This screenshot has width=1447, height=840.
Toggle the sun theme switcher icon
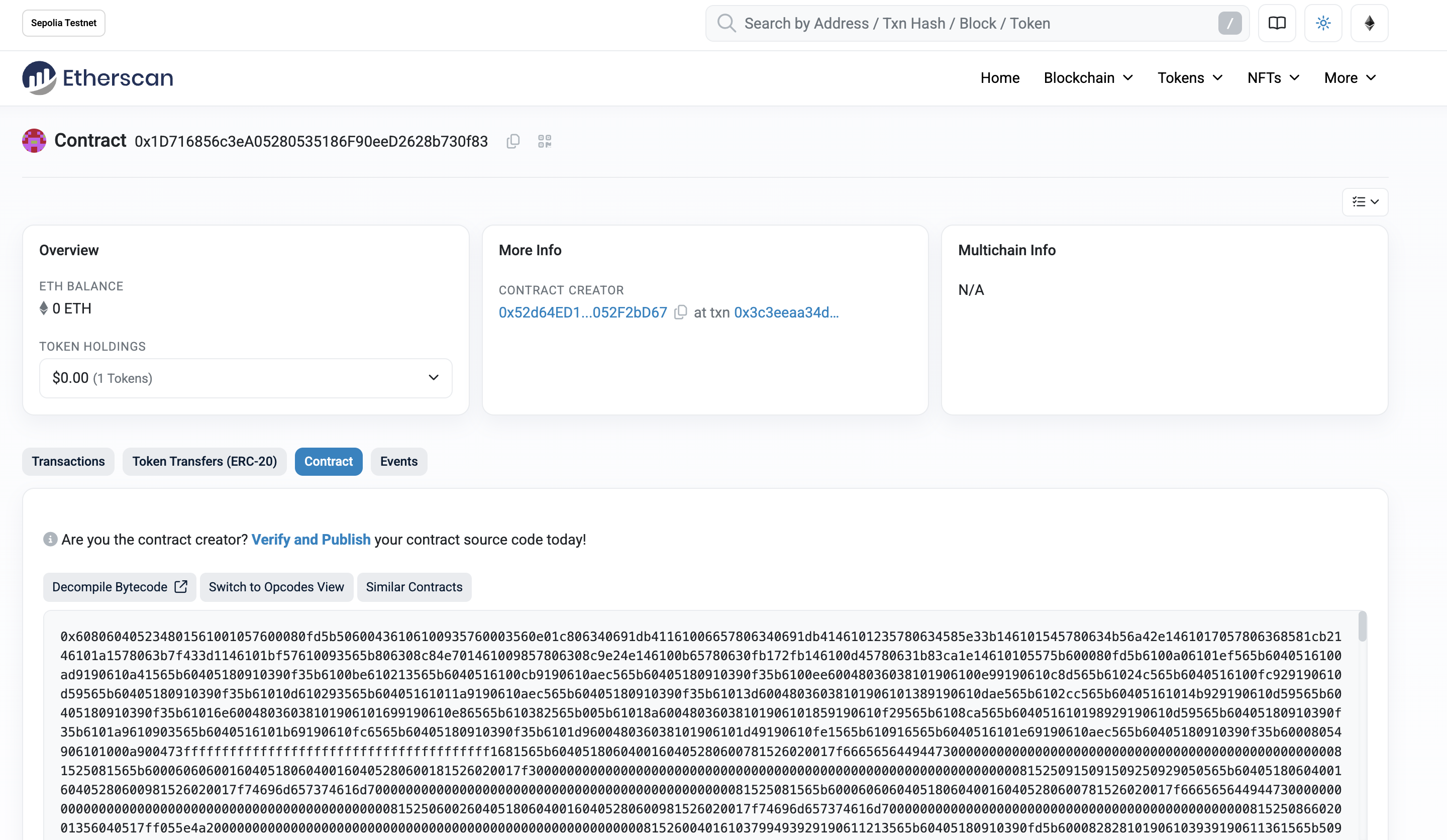1323,24
